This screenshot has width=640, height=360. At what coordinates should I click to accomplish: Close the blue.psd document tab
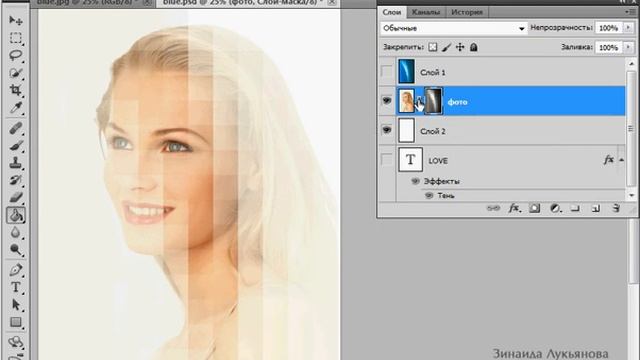click(x=332, y=2)
